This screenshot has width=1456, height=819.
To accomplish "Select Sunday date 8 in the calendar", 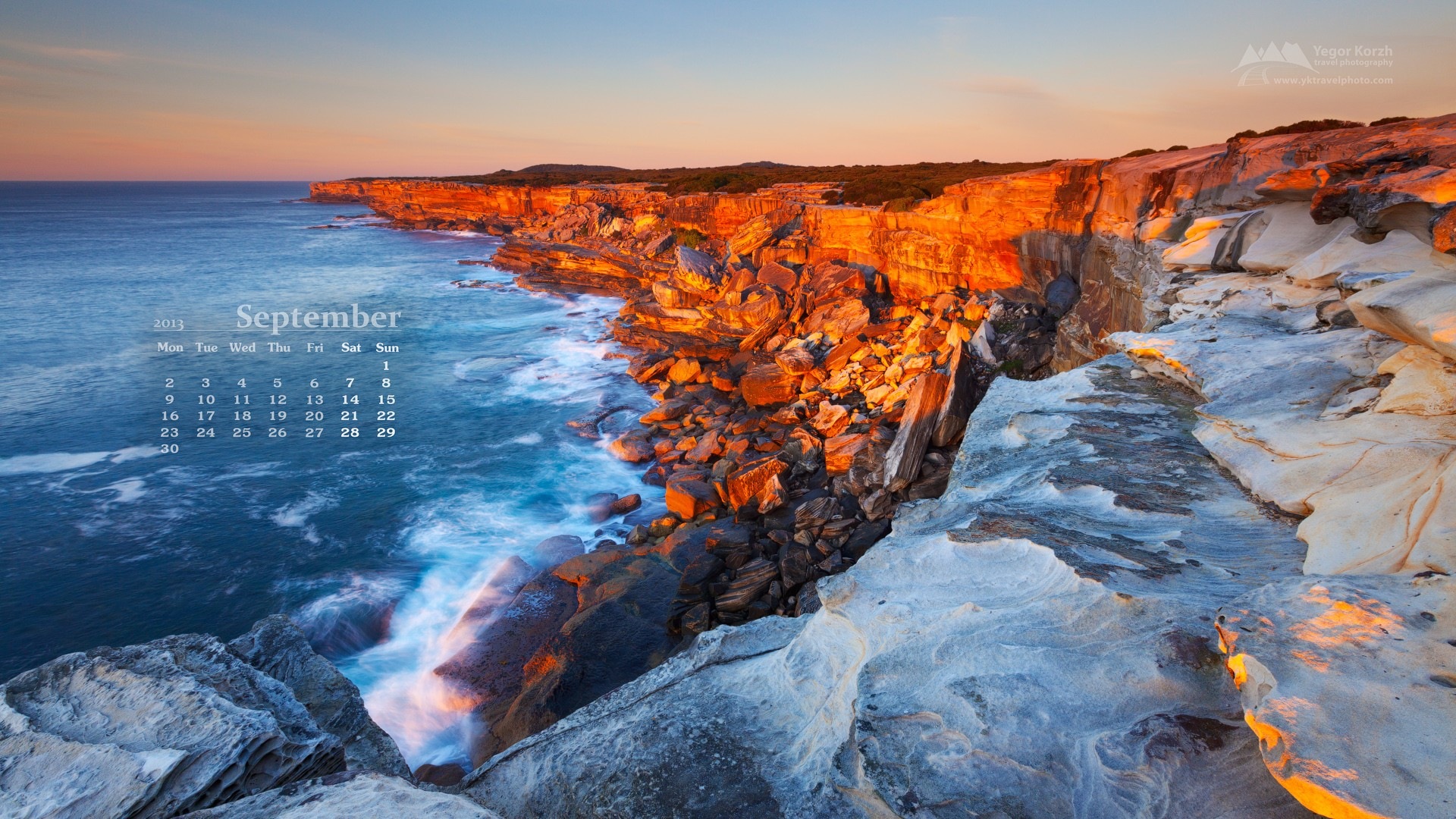I will 386,383.
